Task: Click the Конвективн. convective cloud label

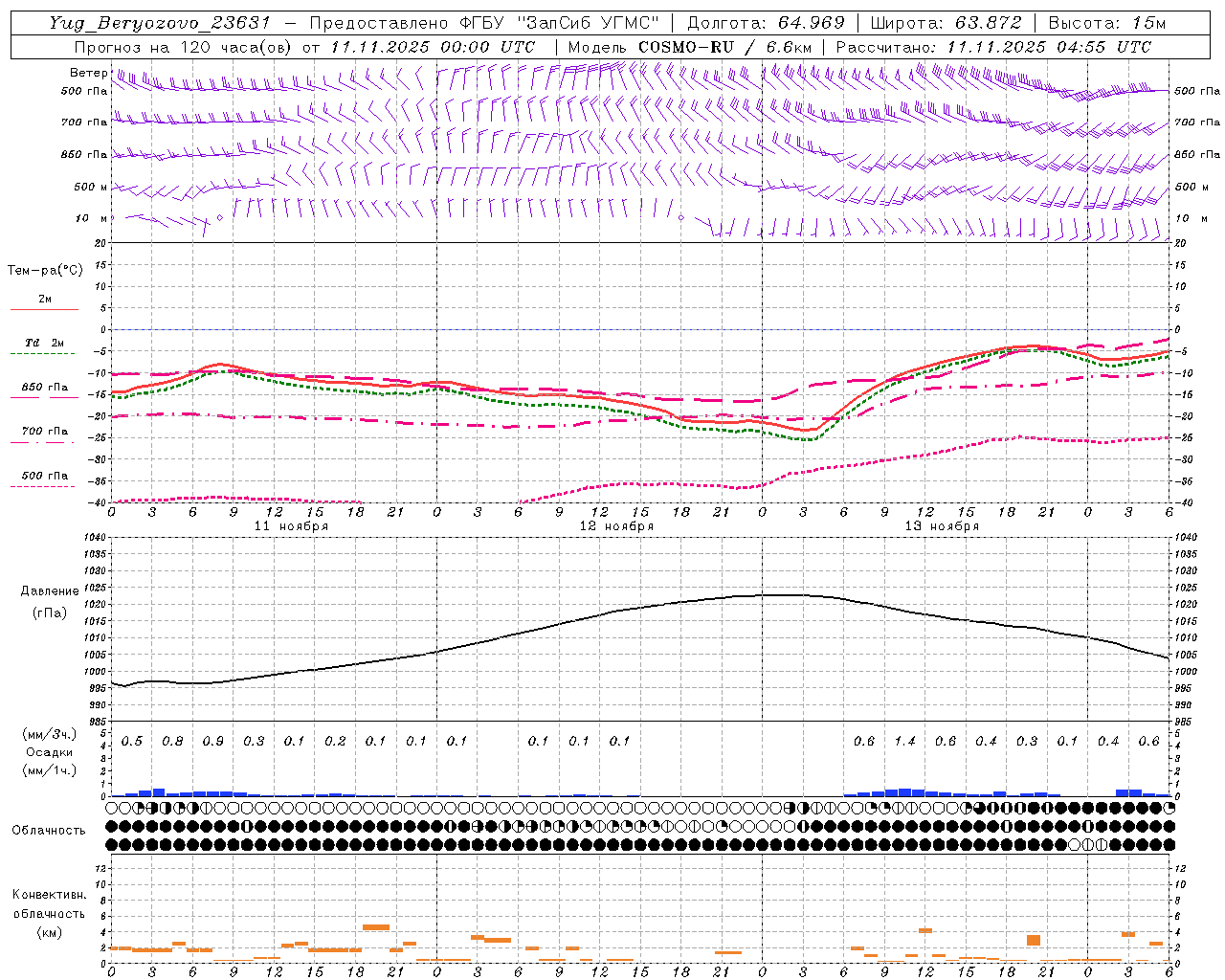Action: (49, 895)
